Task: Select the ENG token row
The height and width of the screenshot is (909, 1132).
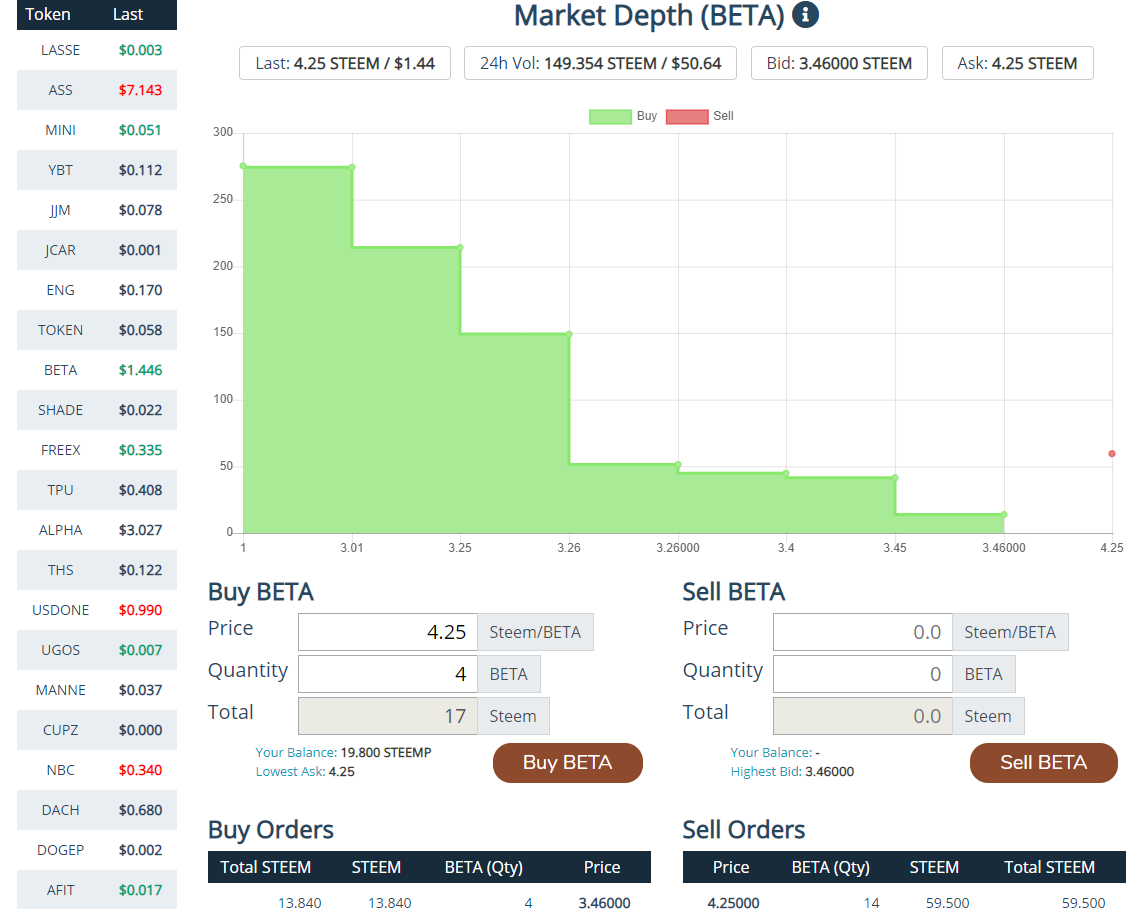Action: [x=97, y=290]
